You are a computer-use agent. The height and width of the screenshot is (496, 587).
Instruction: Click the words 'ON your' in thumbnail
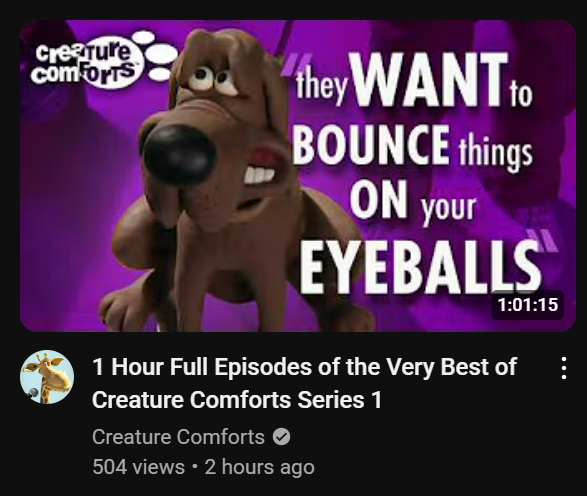click(x=413, y=201)
